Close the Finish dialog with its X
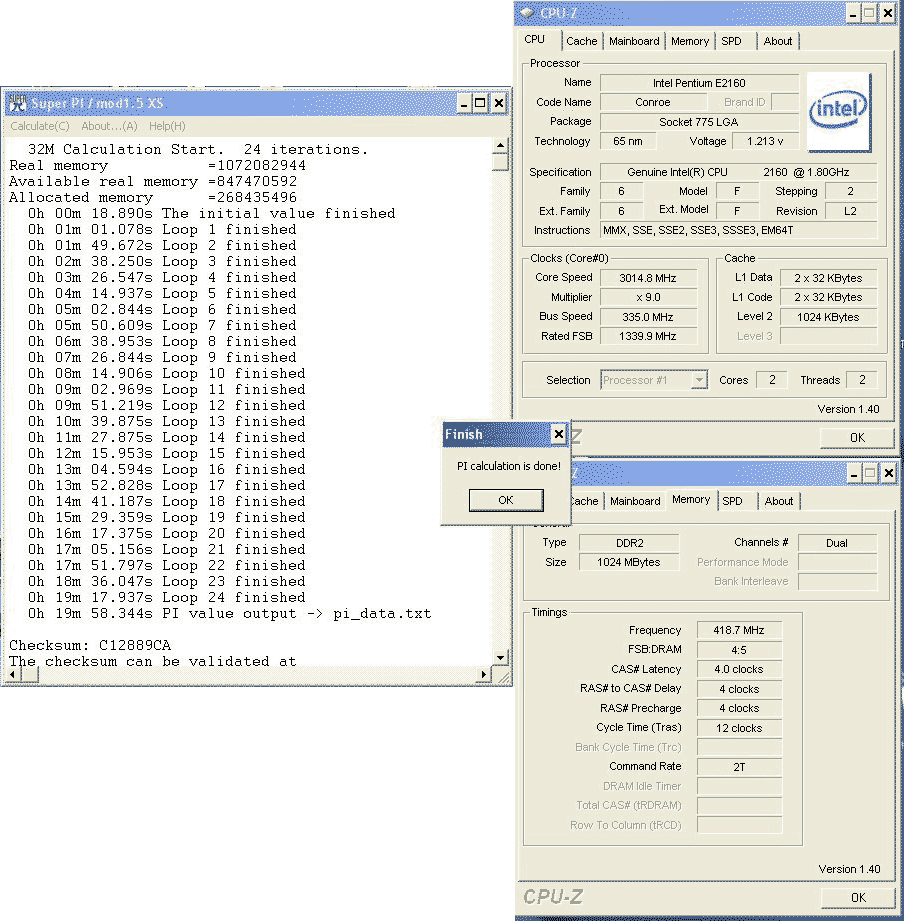The width and height of the screenshot is (904, 921). [559, 434]
